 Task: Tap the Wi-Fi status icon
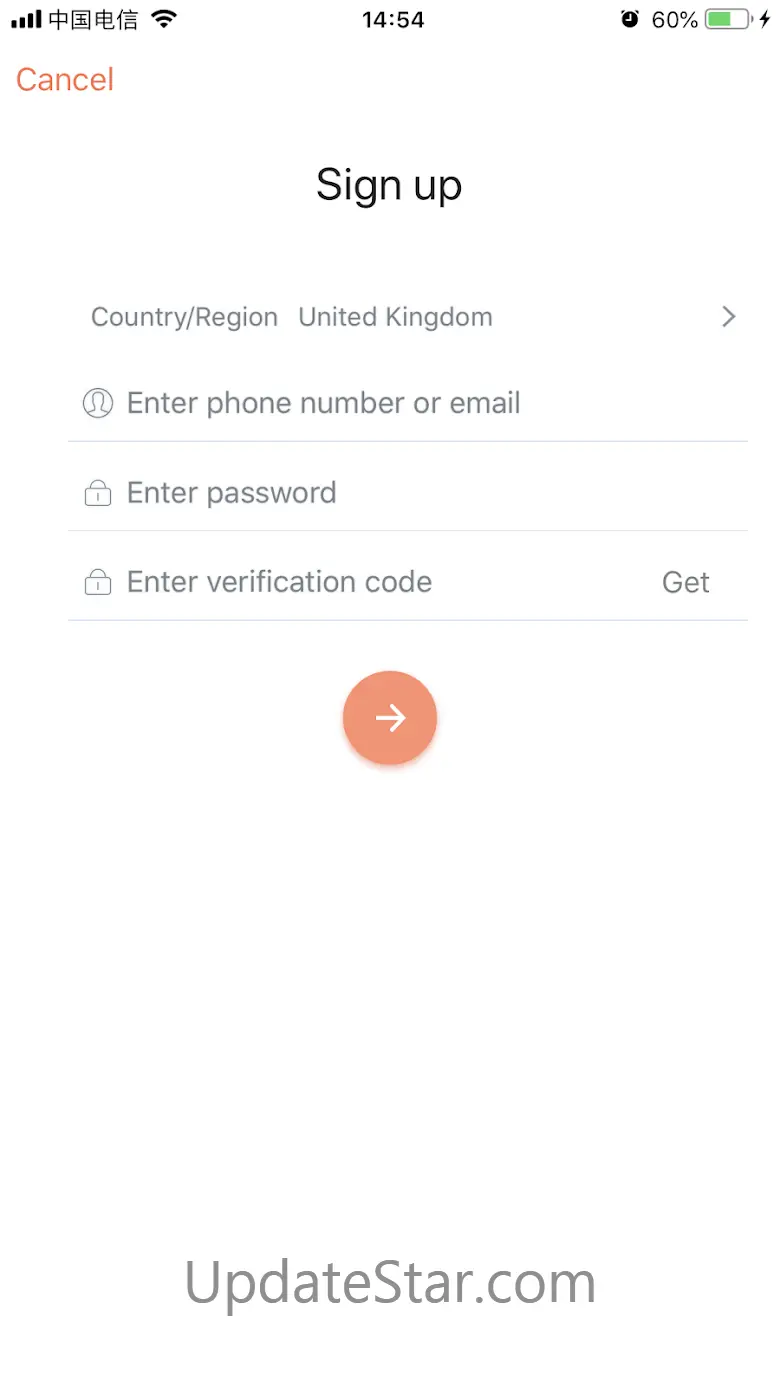click(x=164, y=19)
